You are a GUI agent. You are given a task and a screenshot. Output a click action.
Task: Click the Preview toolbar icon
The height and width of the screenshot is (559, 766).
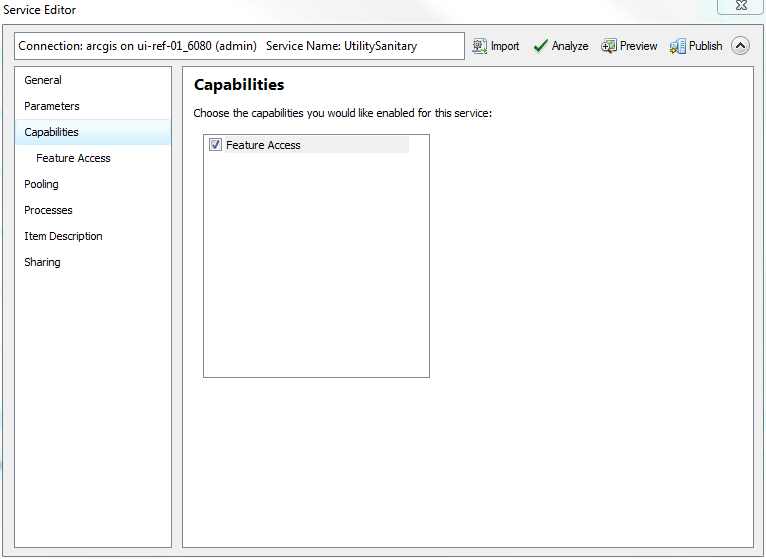[608, 46]
